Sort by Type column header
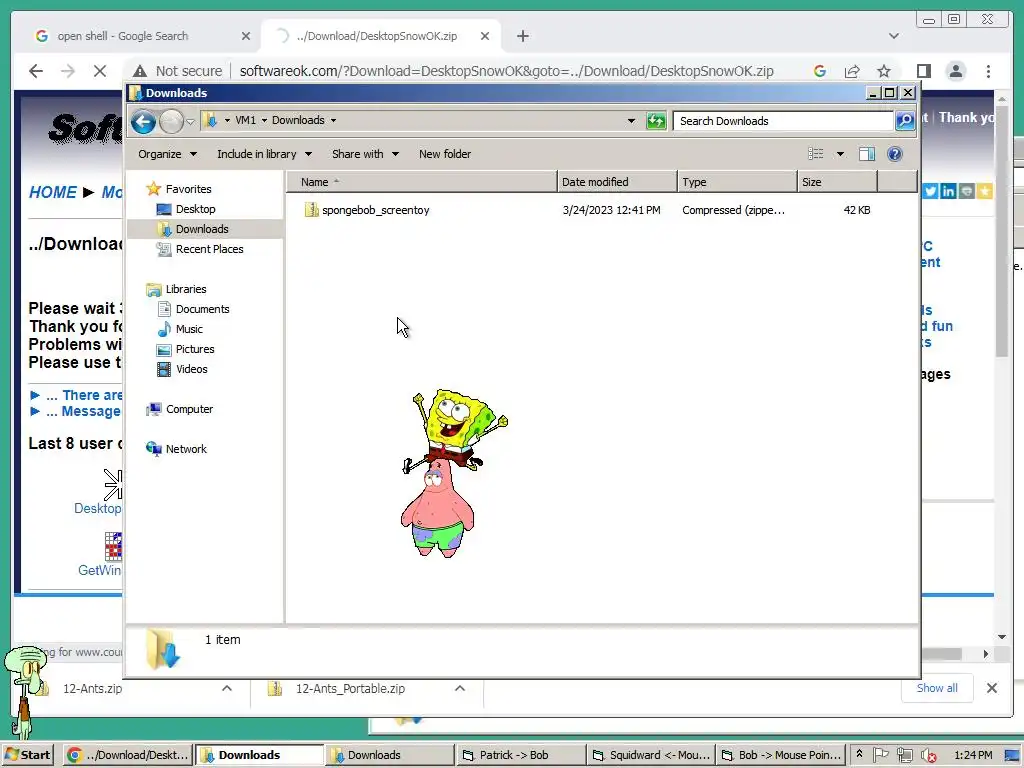This screenshot has height=768, width=1024. click(x=737, y=182)
